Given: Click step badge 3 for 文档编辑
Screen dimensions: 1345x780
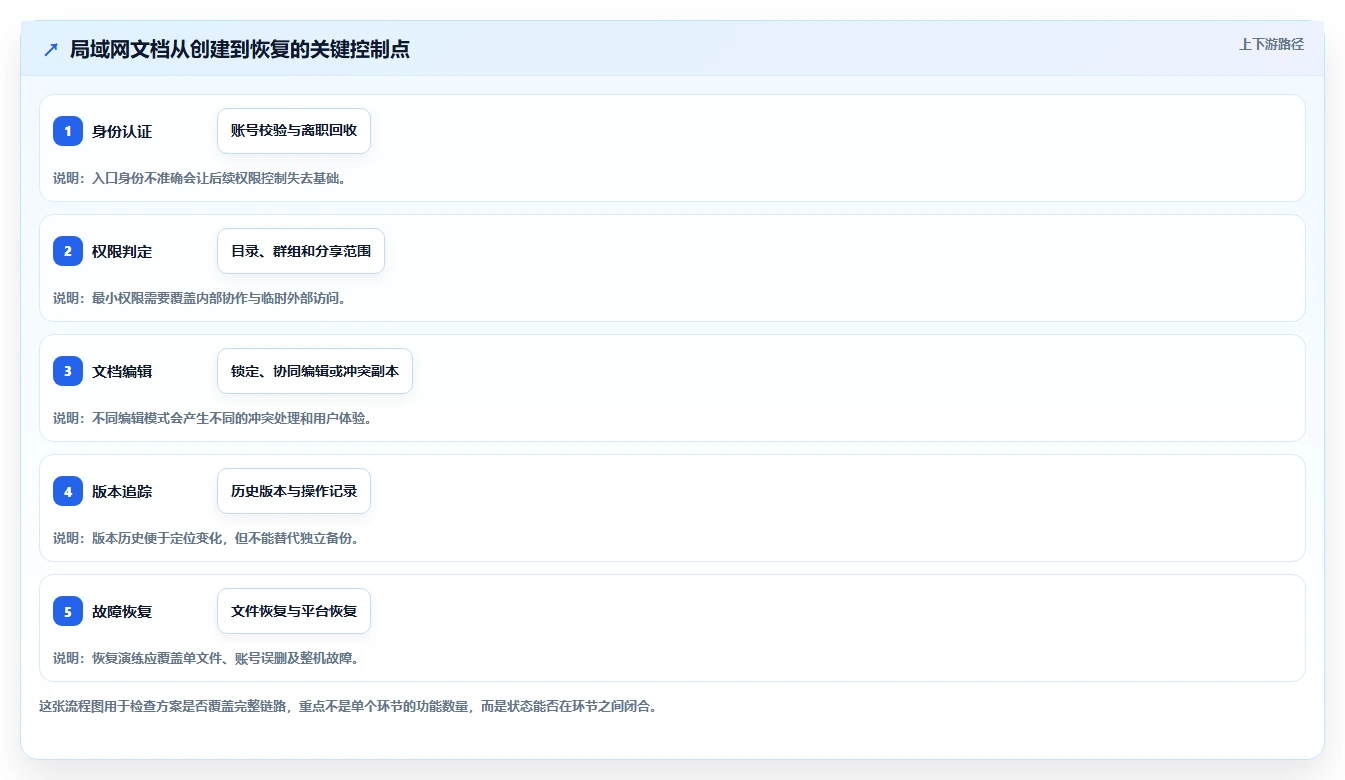Looking at the screenshot, I should tap(68, 371).
